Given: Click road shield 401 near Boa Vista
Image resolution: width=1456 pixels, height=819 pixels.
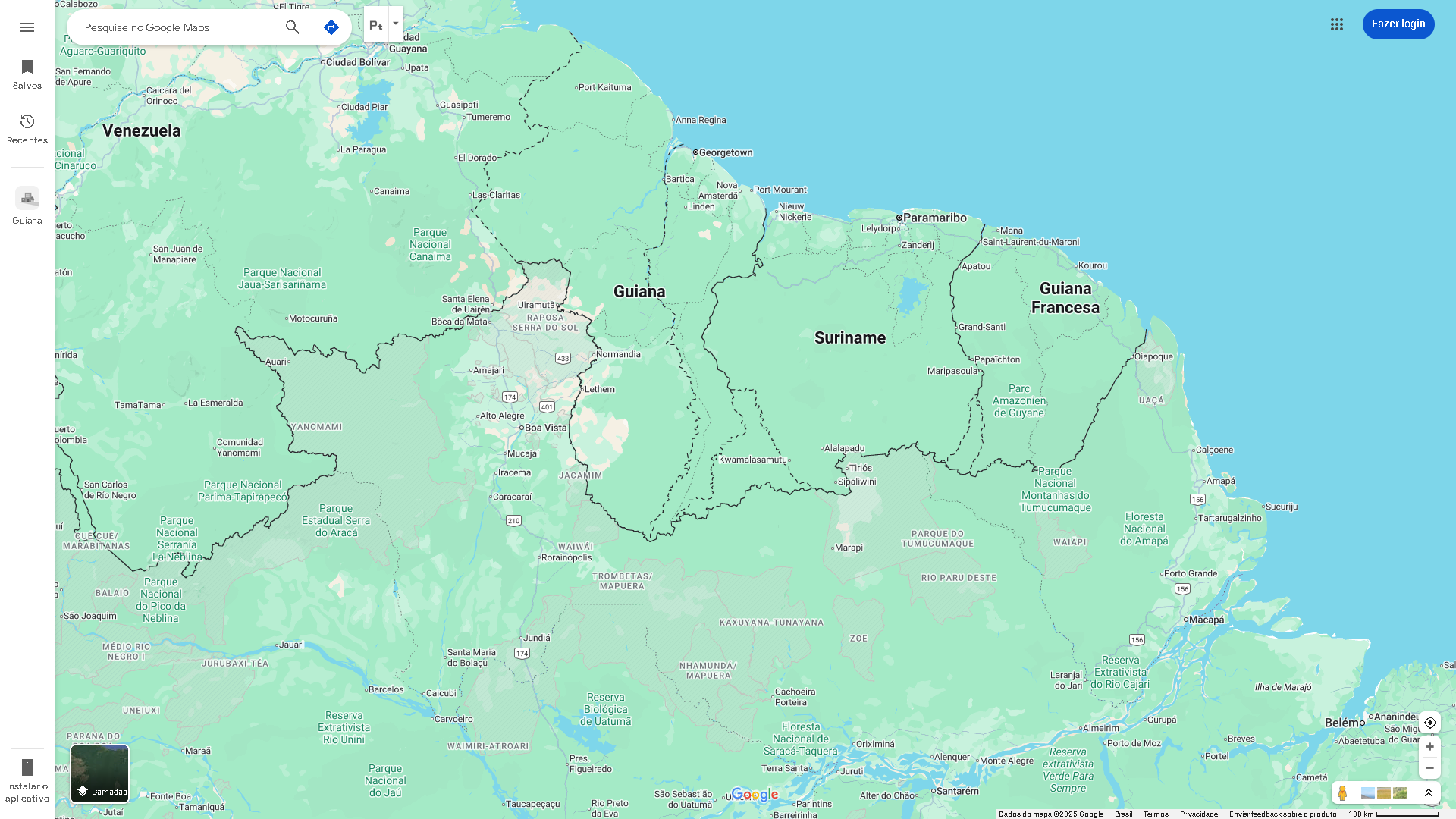Looking at the screenshot, I should tap(547, 407).
